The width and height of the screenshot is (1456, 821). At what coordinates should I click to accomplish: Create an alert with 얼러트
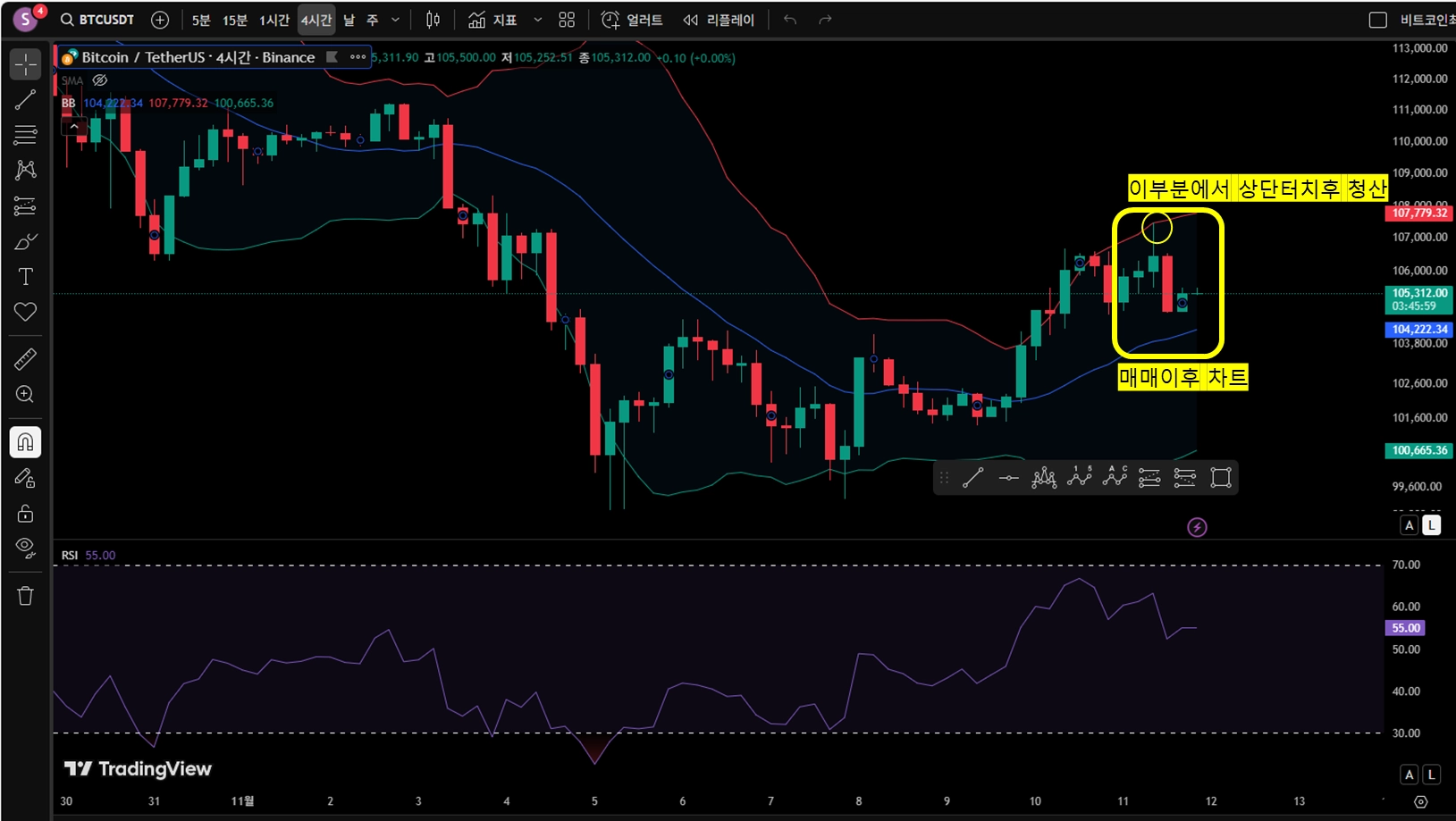point(632,20)
